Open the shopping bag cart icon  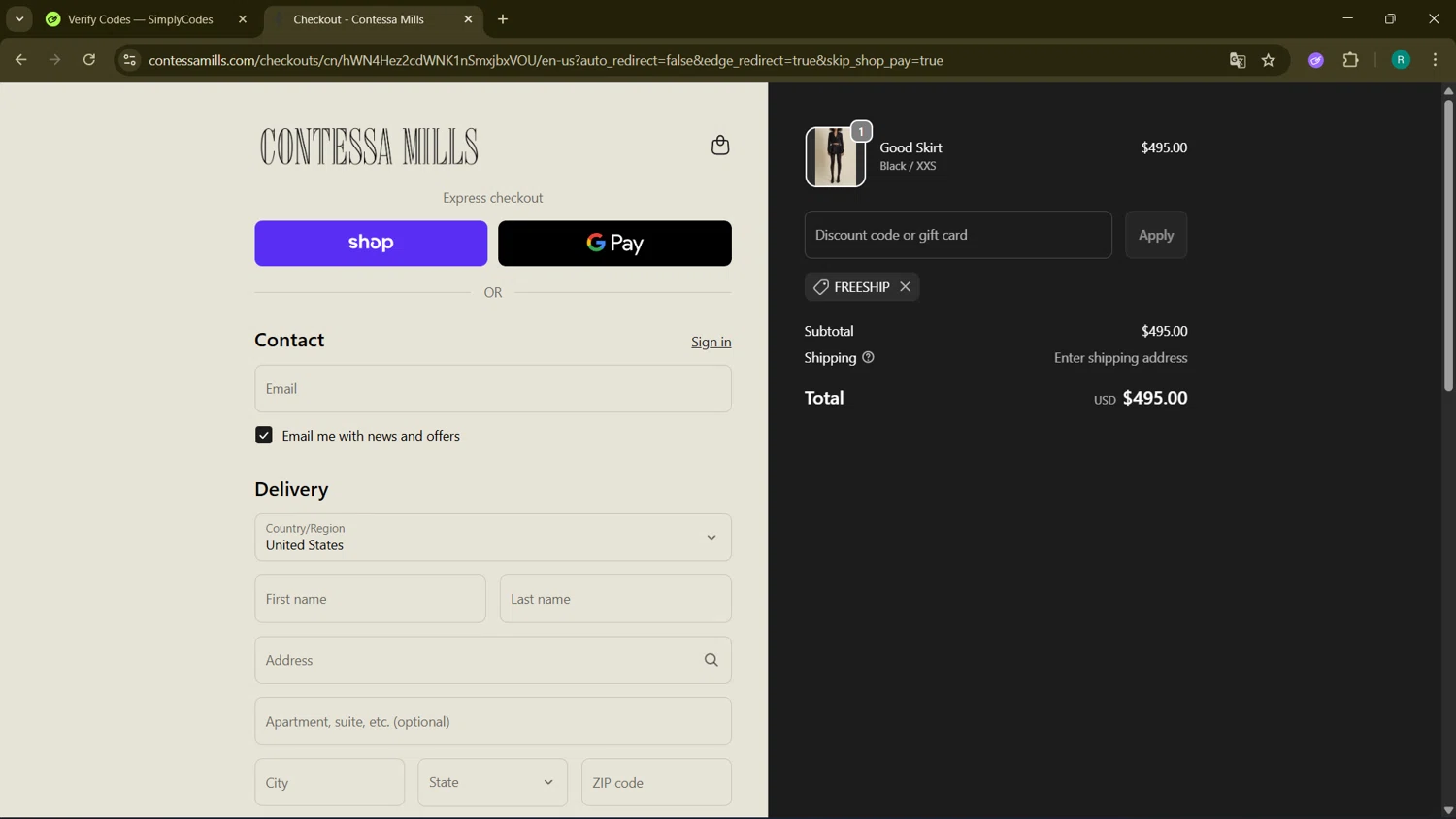[x=720, y=146]
